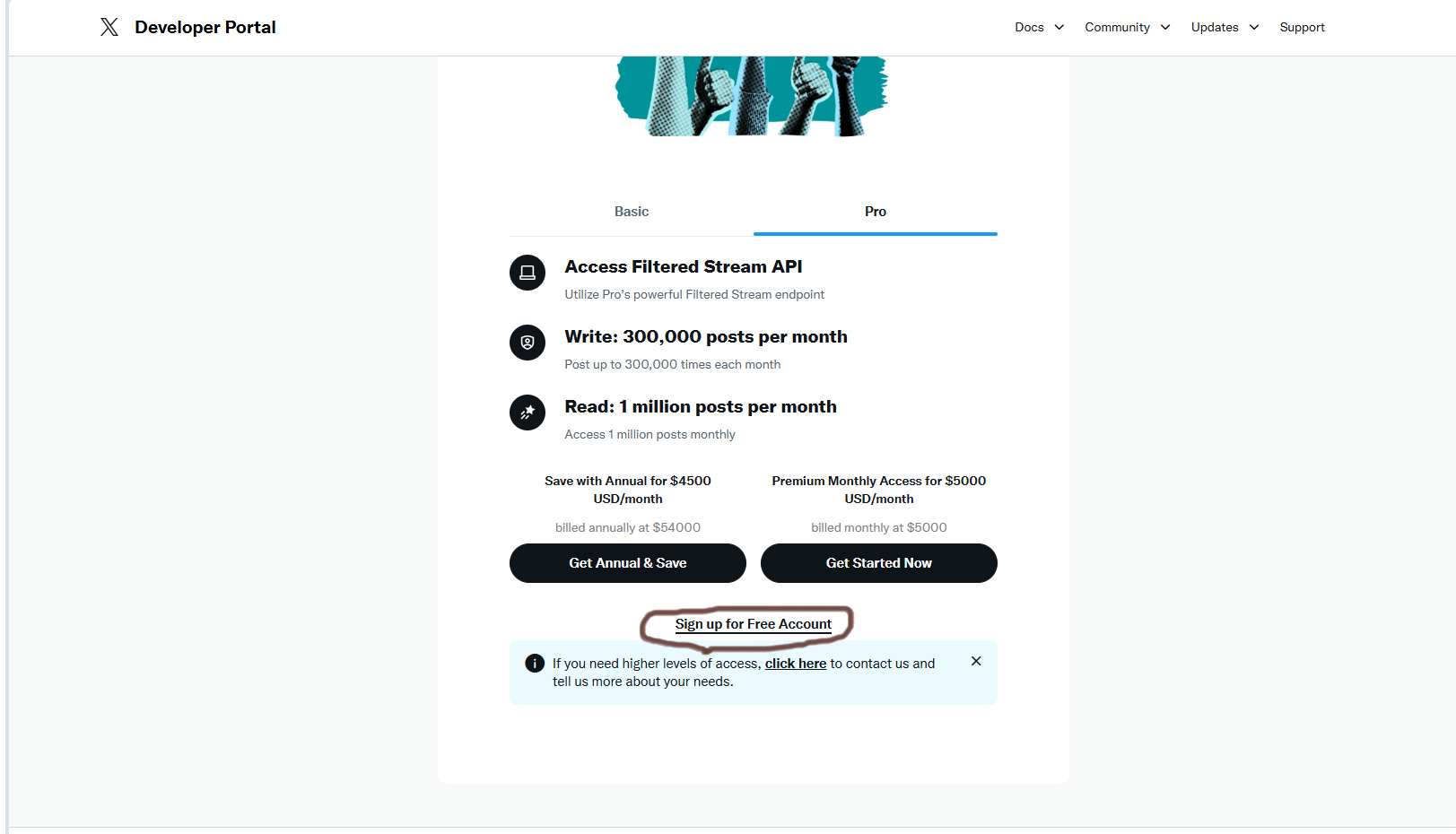The height and width of the screenshot is (834, 1456).
Task: Open the Support page link
Action: click(x=1302, y=27)
